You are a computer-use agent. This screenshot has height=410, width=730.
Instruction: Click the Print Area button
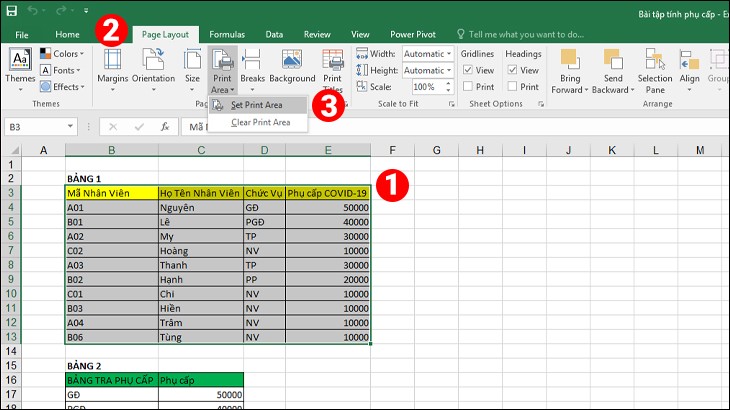point(223,70)
